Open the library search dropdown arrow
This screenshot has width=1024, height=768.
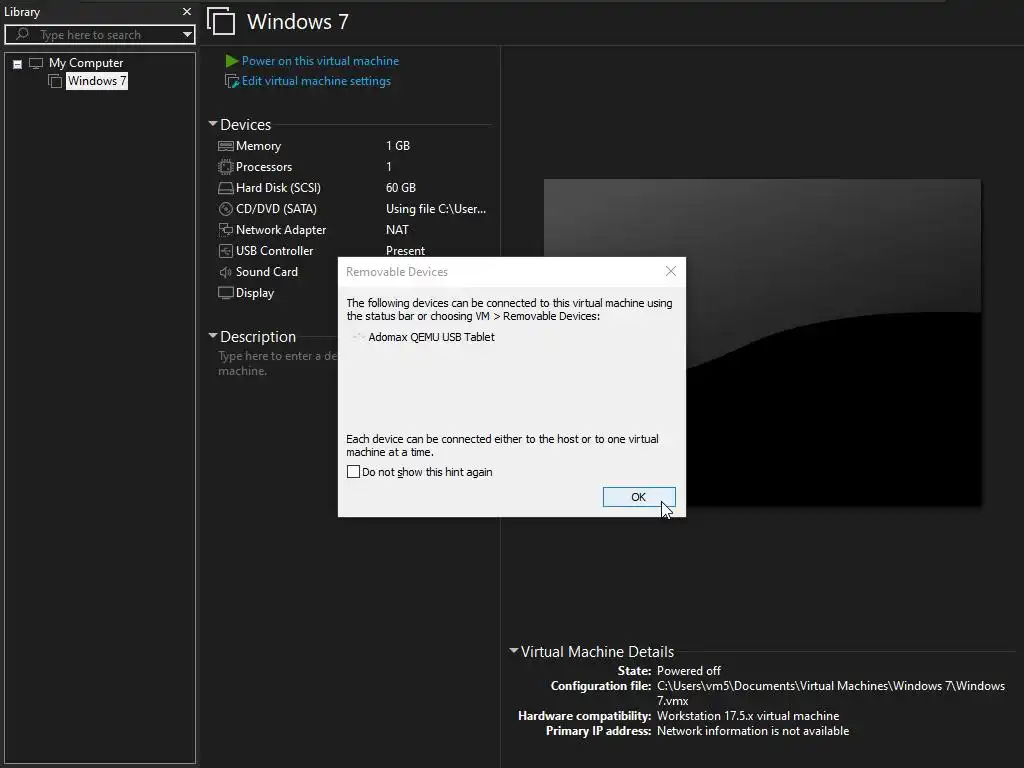pyautogui.click(x=187, y=34)
